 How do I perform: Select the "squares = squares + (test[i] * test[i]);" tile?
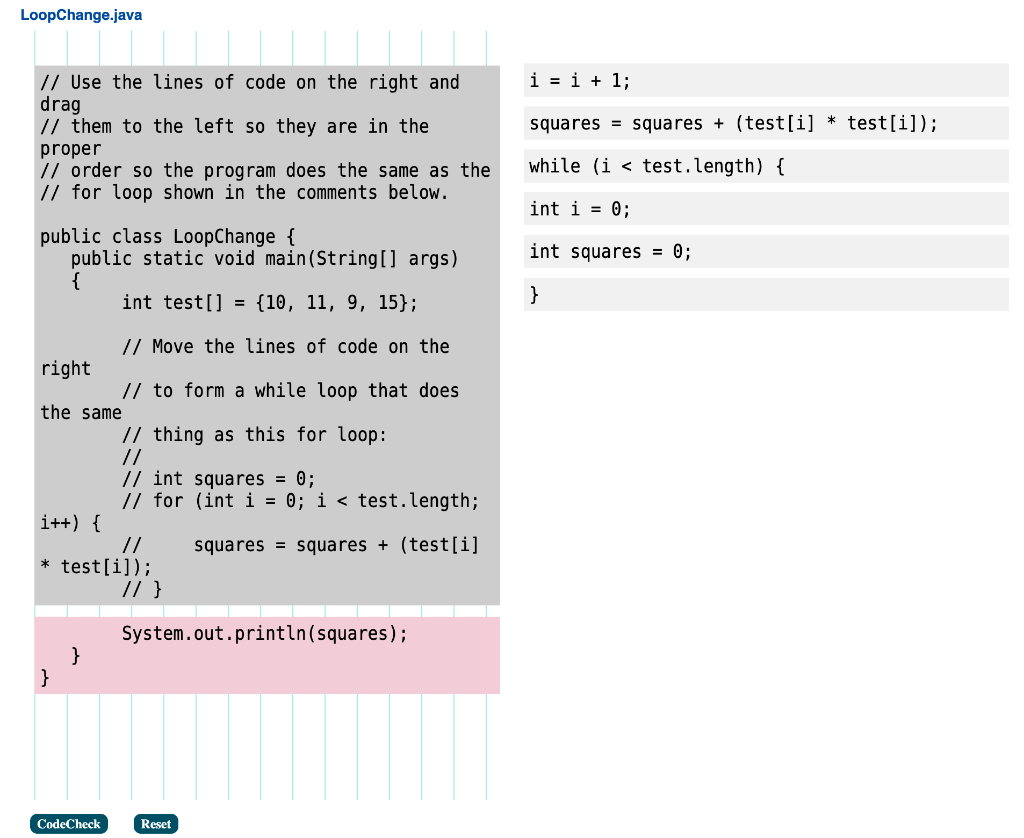tap(766, 123)
